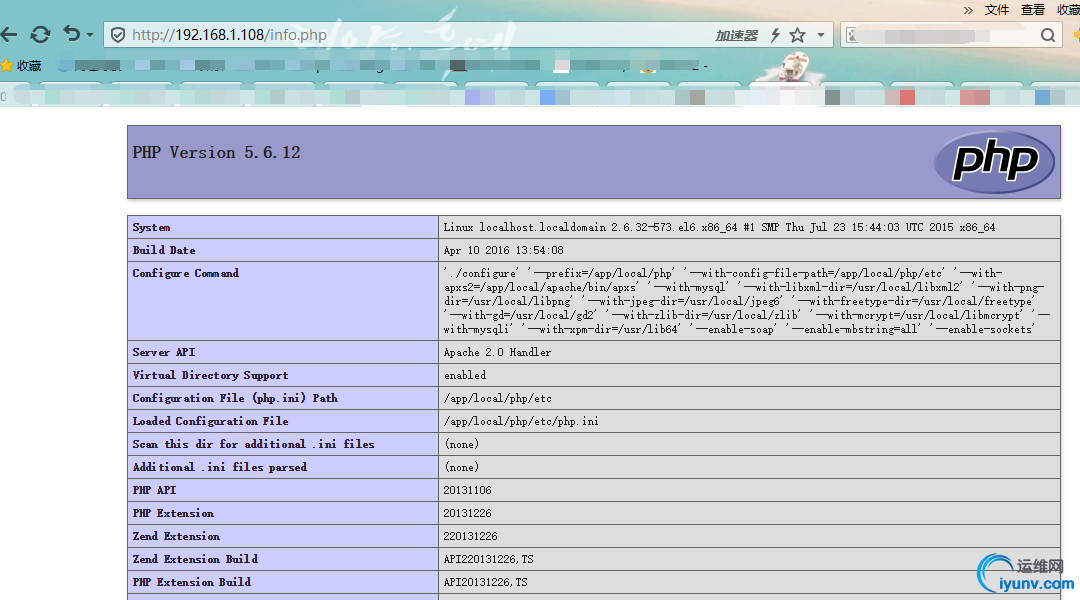The width and height of the screenshot is (1080, 600).
Task: Click the lightning speed mode icon
Action: click(x=776, y=35)
